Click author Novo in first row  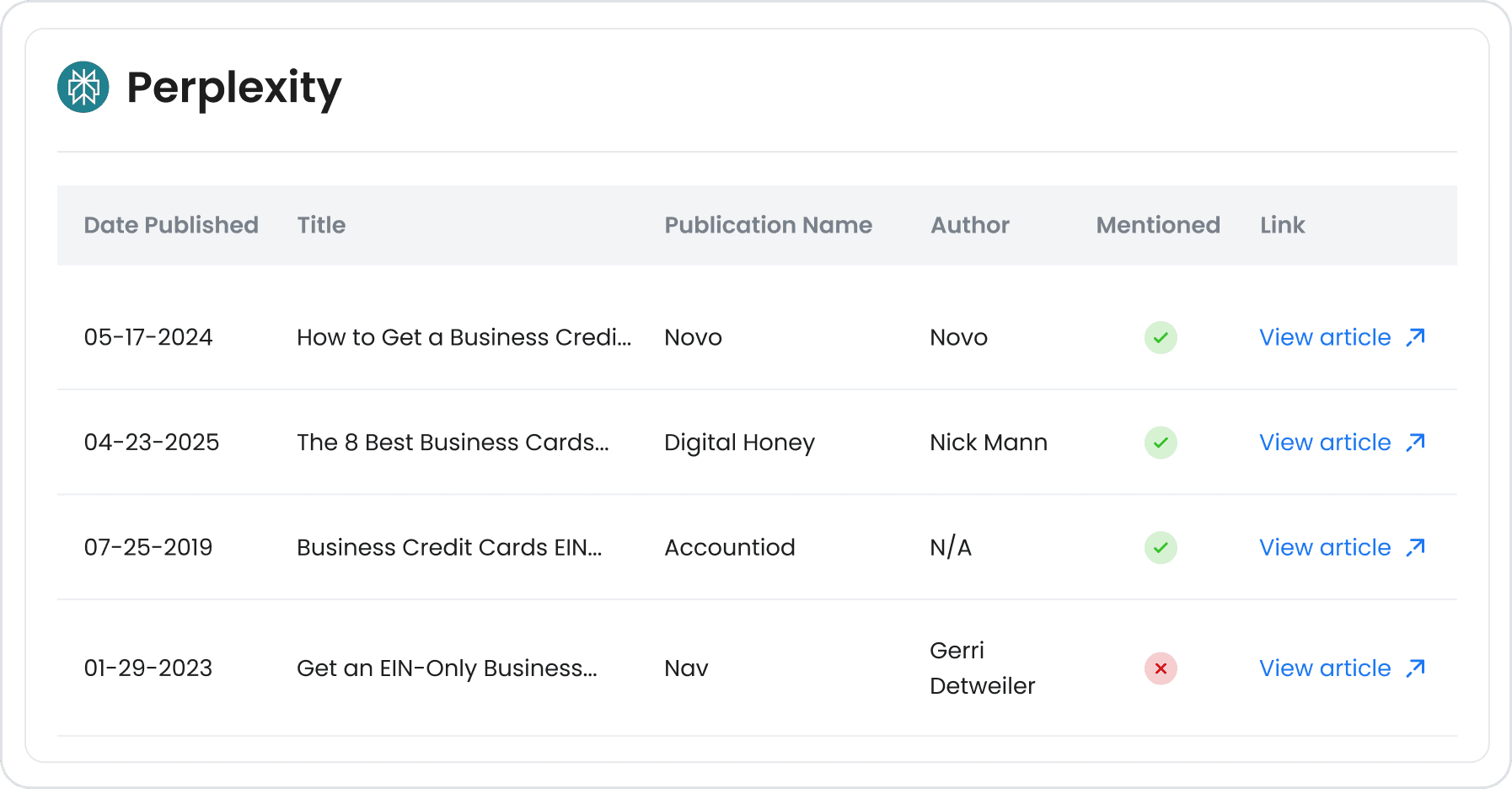coord(959,337)
